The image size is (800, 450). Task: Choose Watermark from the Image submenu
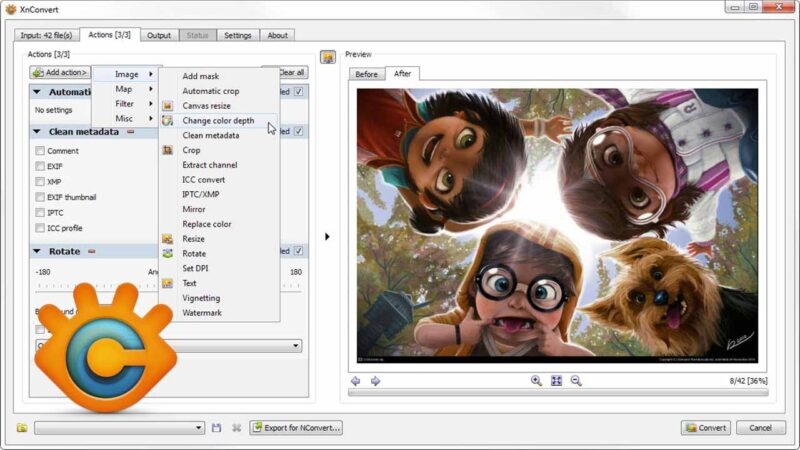point(202,313)
